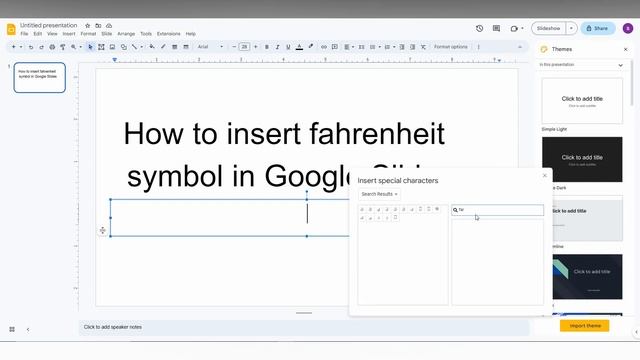Click the Format options button

point(451,47)
